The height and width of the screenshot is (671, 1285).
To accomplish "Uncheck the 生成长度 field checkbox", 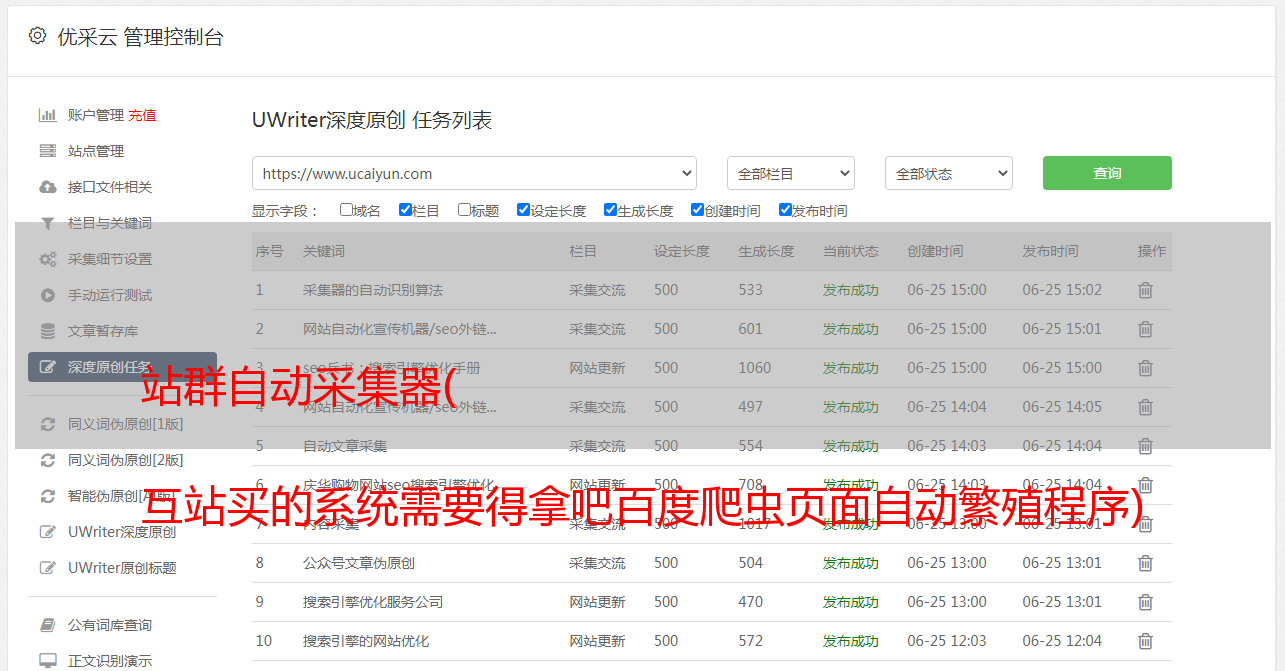I will point(610,210).
